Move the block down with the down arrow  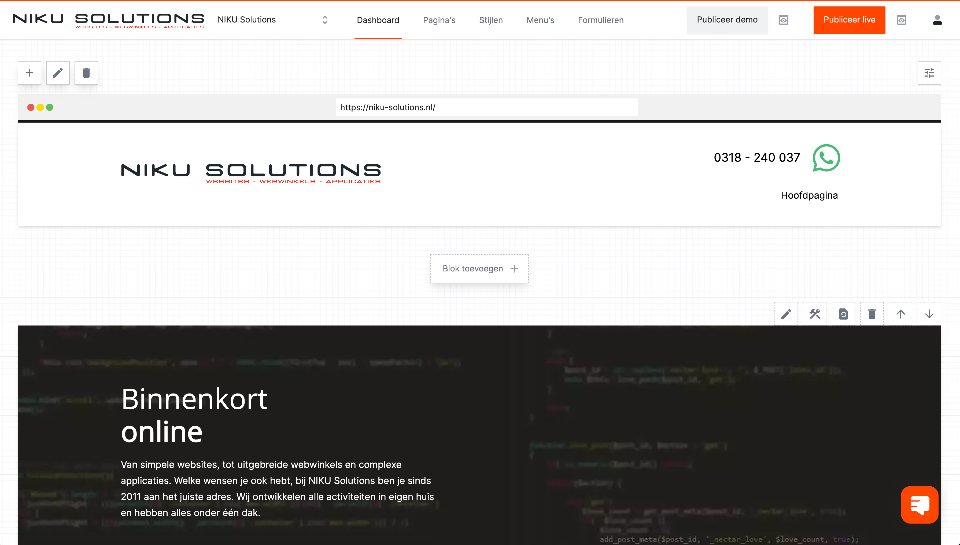coord(929,314)
